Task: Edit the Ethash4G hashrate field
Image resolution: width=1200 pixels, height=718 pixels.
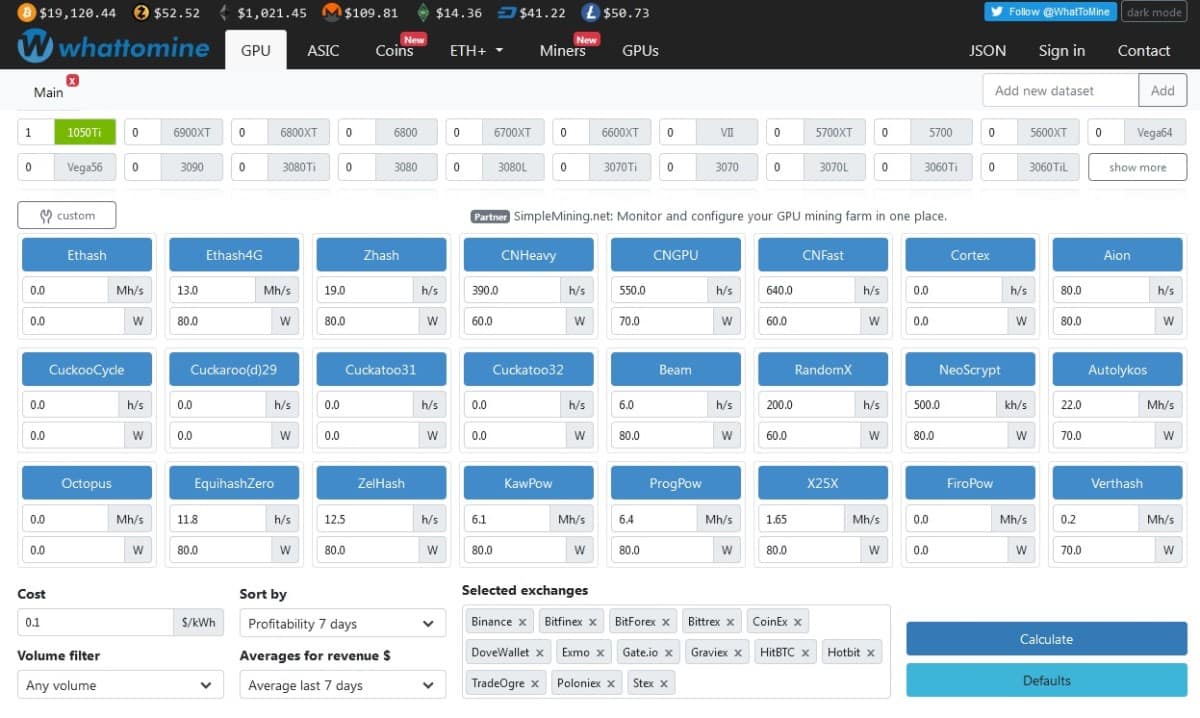Action: (212, 290)
